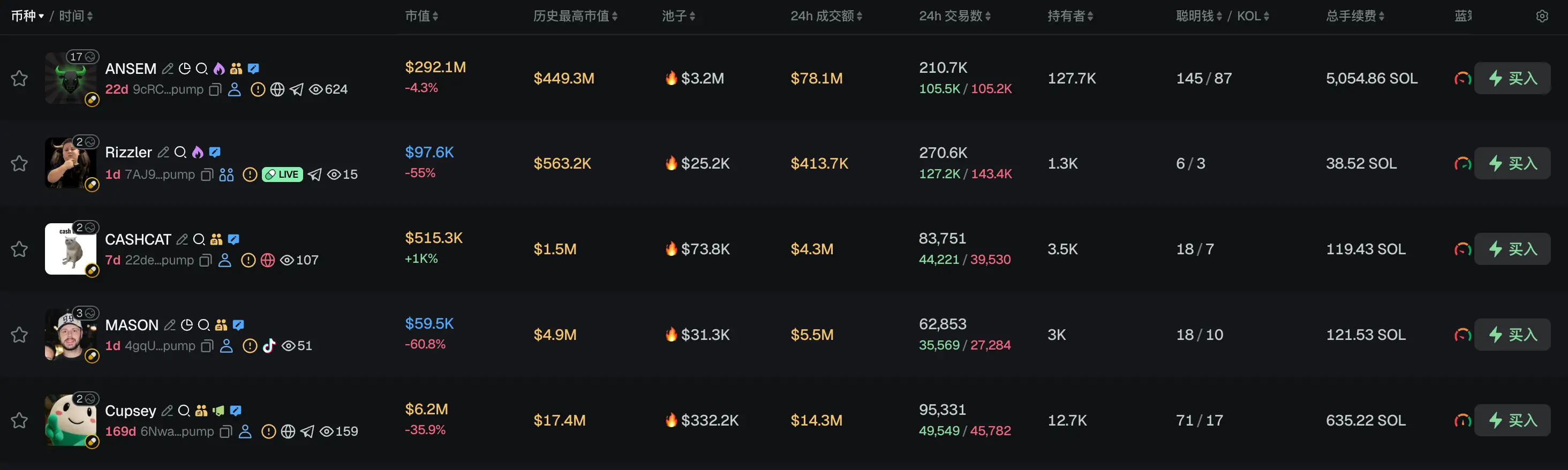Image resolution: width=1568 pixels, height=470 pixels.
Task: Open the 币种 dropdown in the header
Action: pyautogui.click(x=27, y=16)
